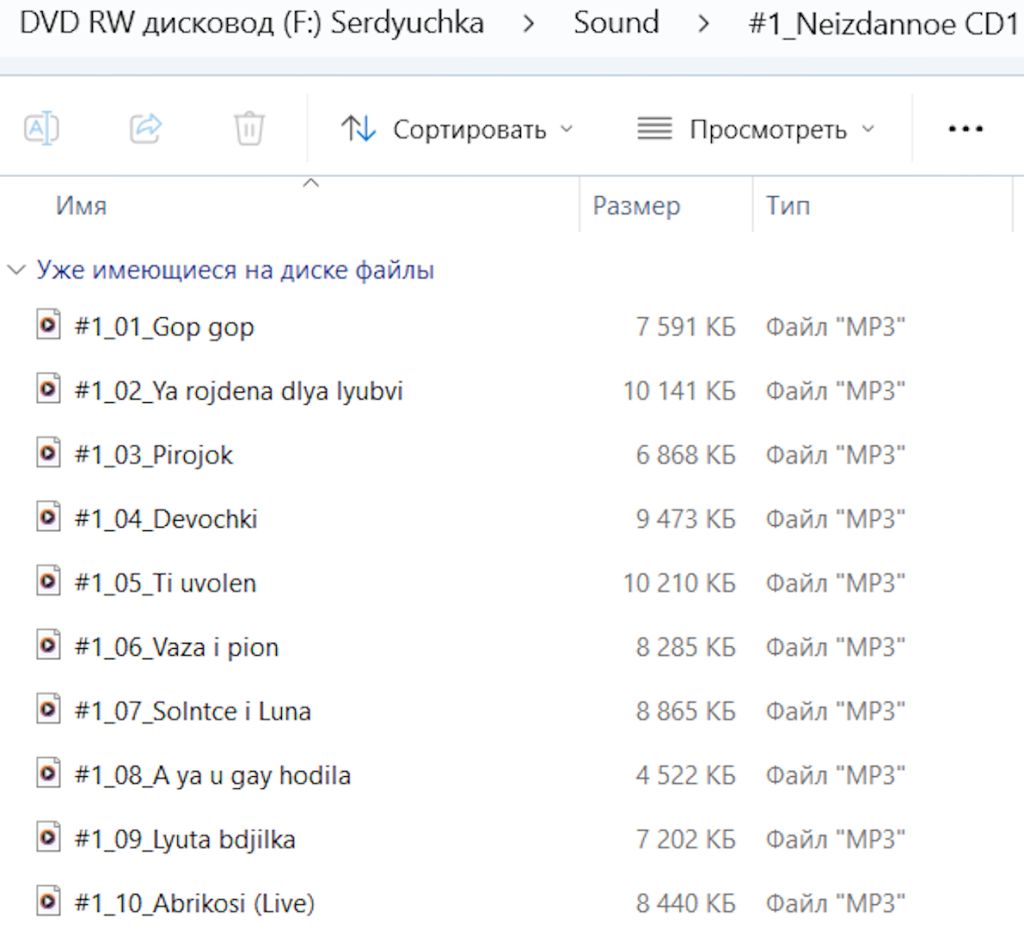The image size is (1024, 935).
Task: Select file #1_07_Solntce i Luna
Action: [x=193, y=710]
